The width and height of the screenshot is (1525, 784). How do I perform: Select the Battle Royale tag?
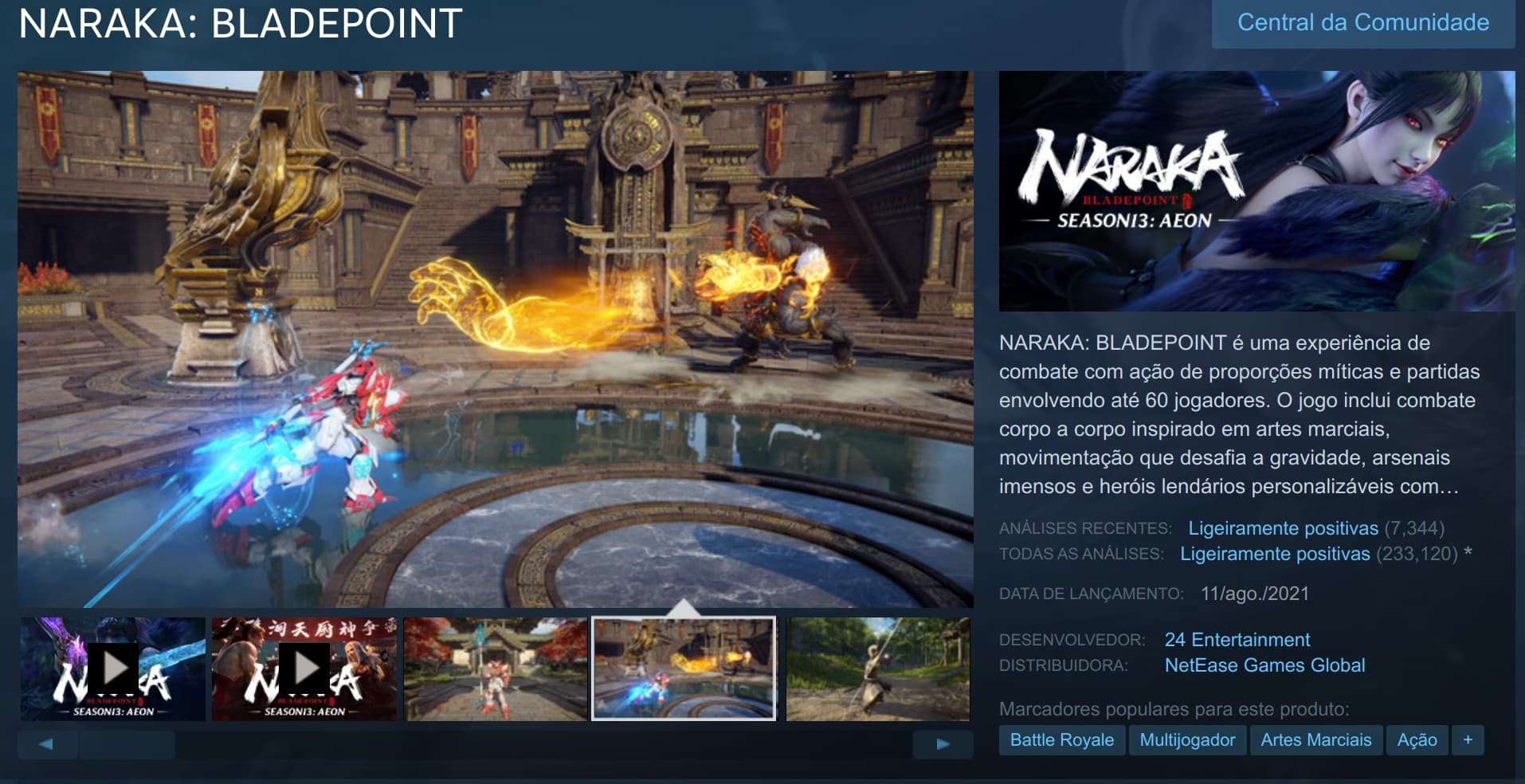1062,740
